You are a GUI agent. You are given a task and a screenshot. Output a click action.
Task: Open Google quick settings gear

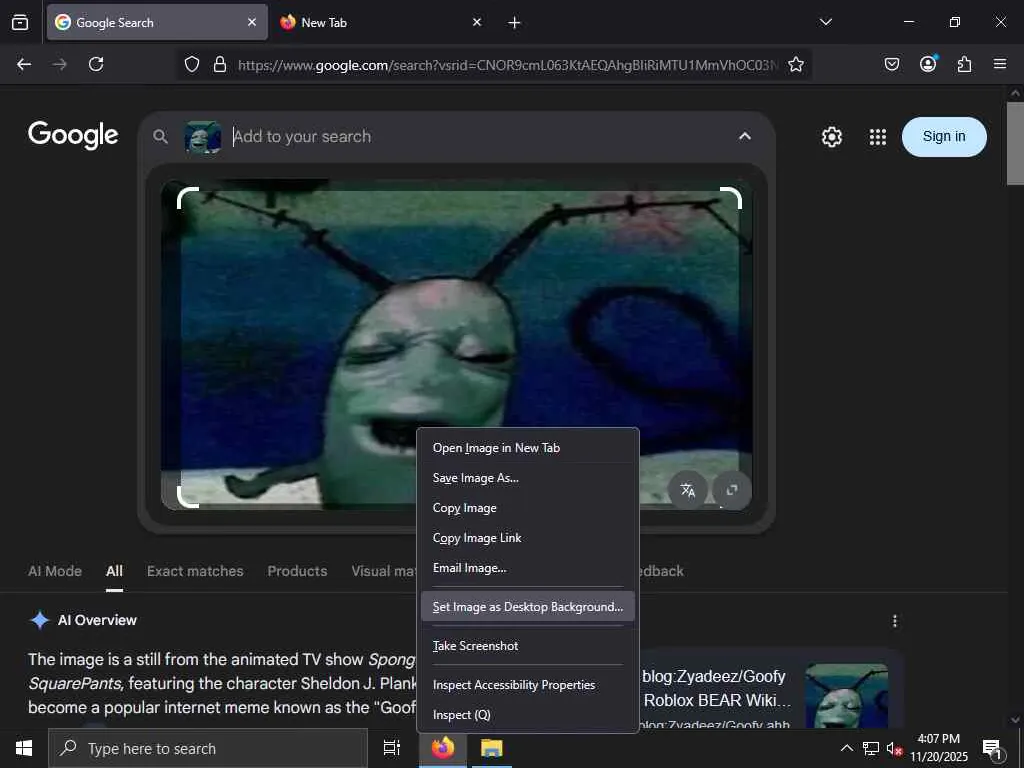831,136
